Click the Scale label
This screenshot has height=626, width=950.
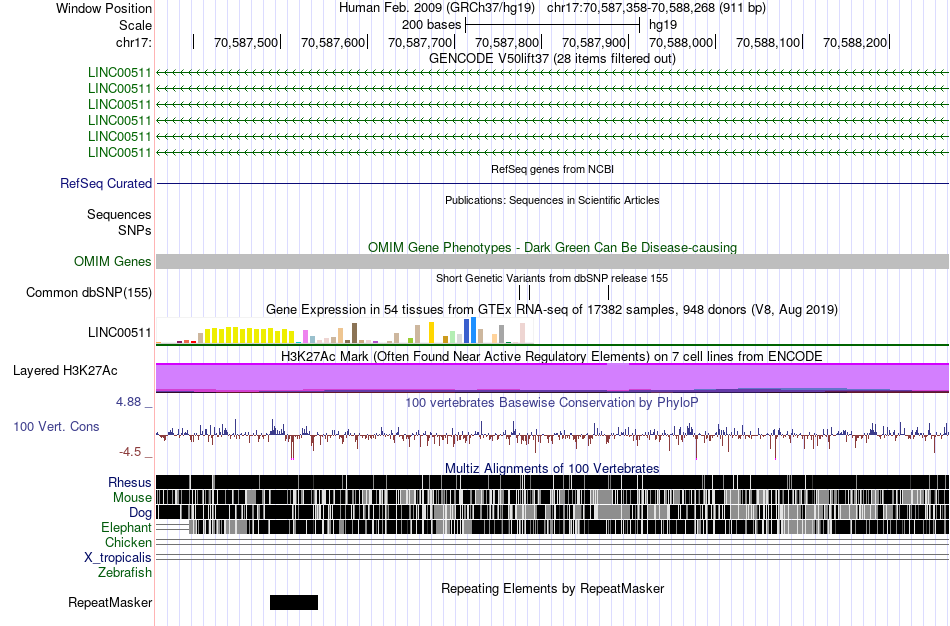point(135,25)
